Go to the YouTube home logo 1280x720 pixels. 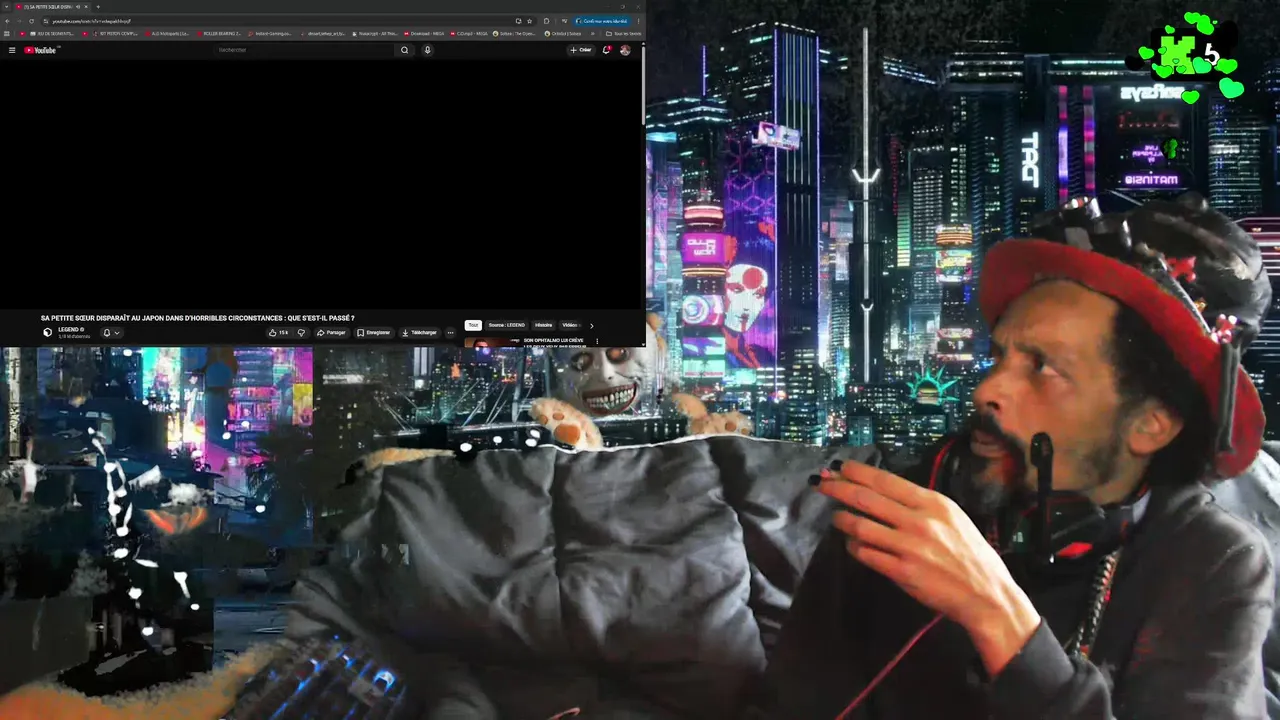(x=40, y=50)
